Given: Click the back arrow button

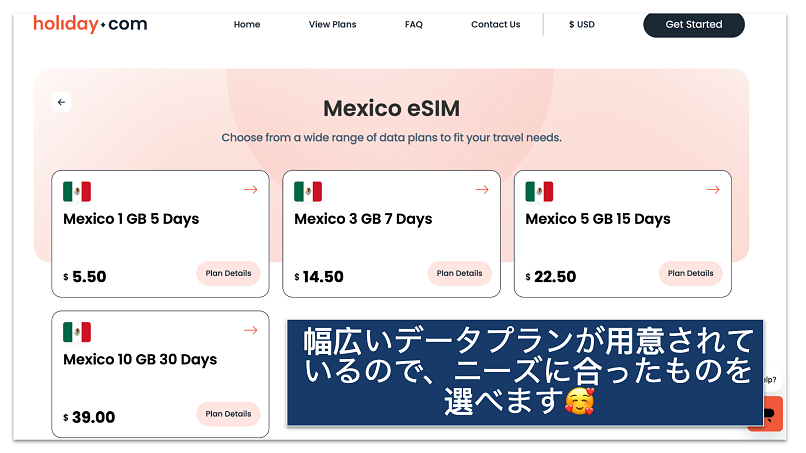Looking at the screenshot, I should (x=61, y=102).
